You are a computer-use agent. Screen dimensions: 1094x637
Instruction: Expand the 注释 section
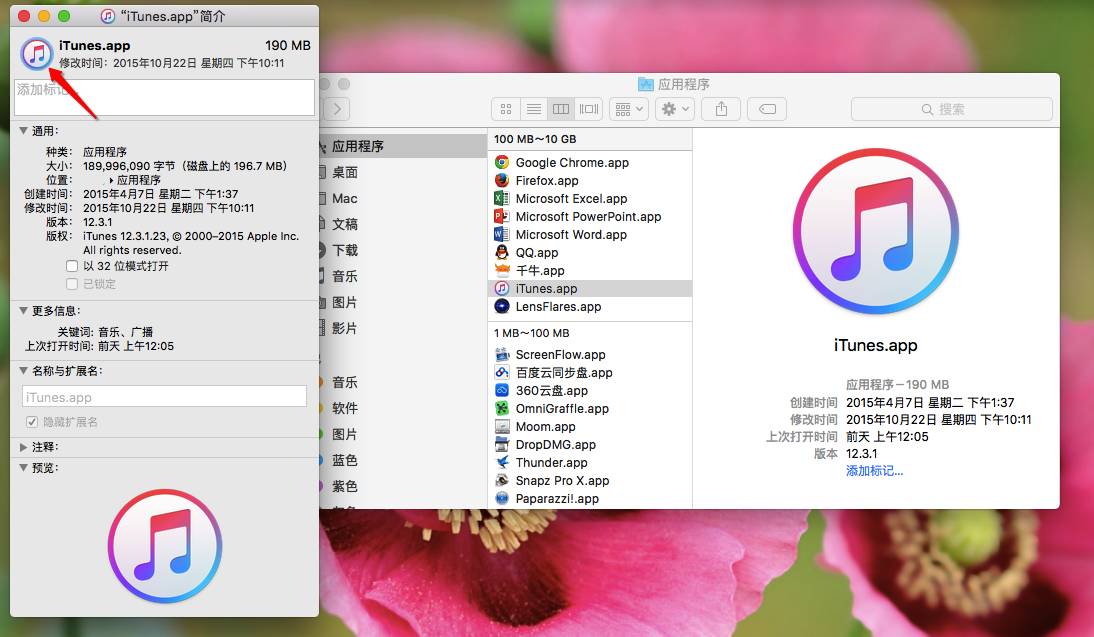click(24, 447)
